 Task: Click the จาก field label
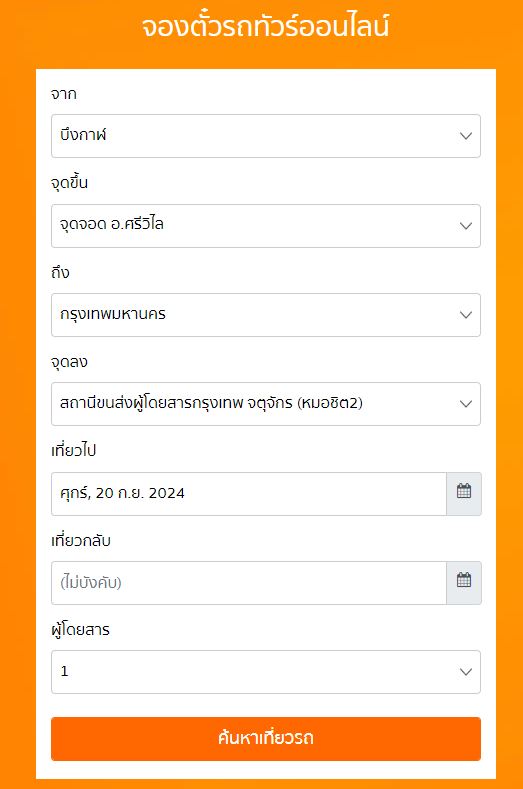(63, 94)
